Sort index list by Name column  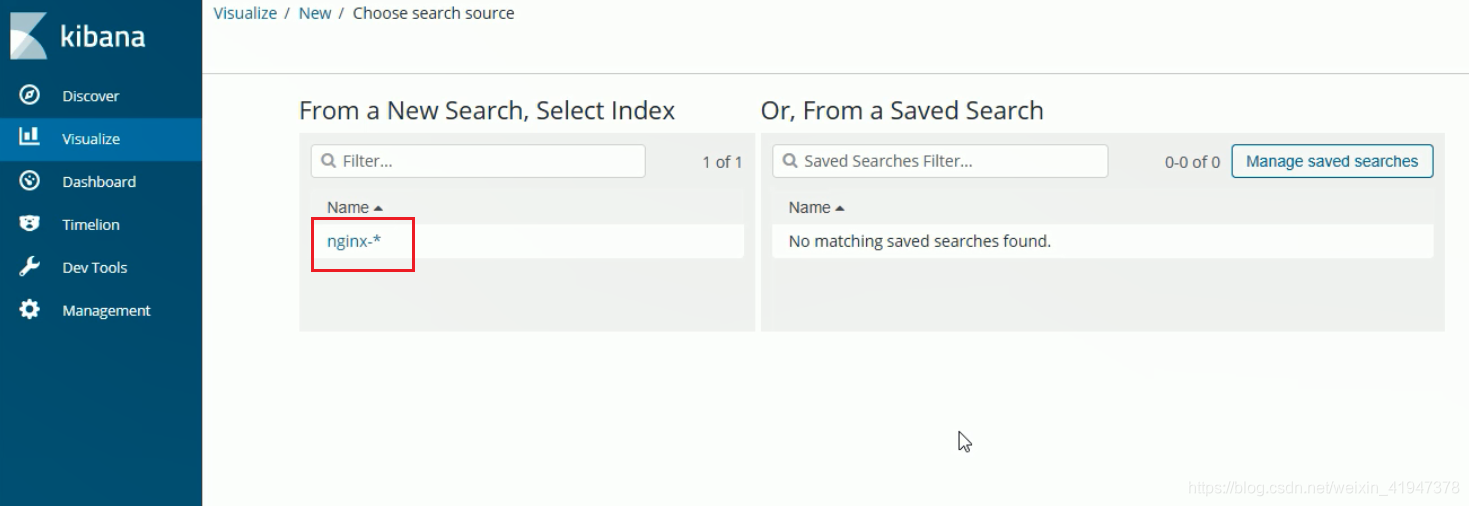pyautogui.click(x=354, y=207)
